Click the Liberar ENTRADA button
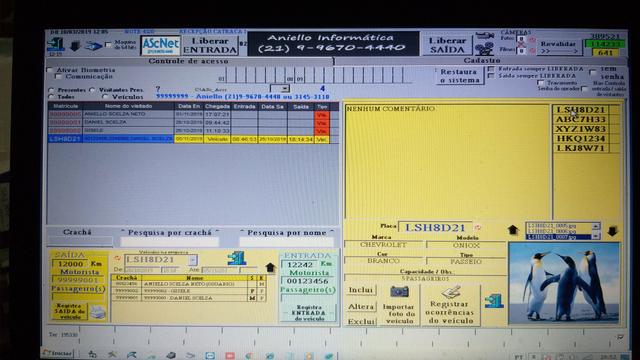Screen dimensions: 640x360 coord(210,45)
